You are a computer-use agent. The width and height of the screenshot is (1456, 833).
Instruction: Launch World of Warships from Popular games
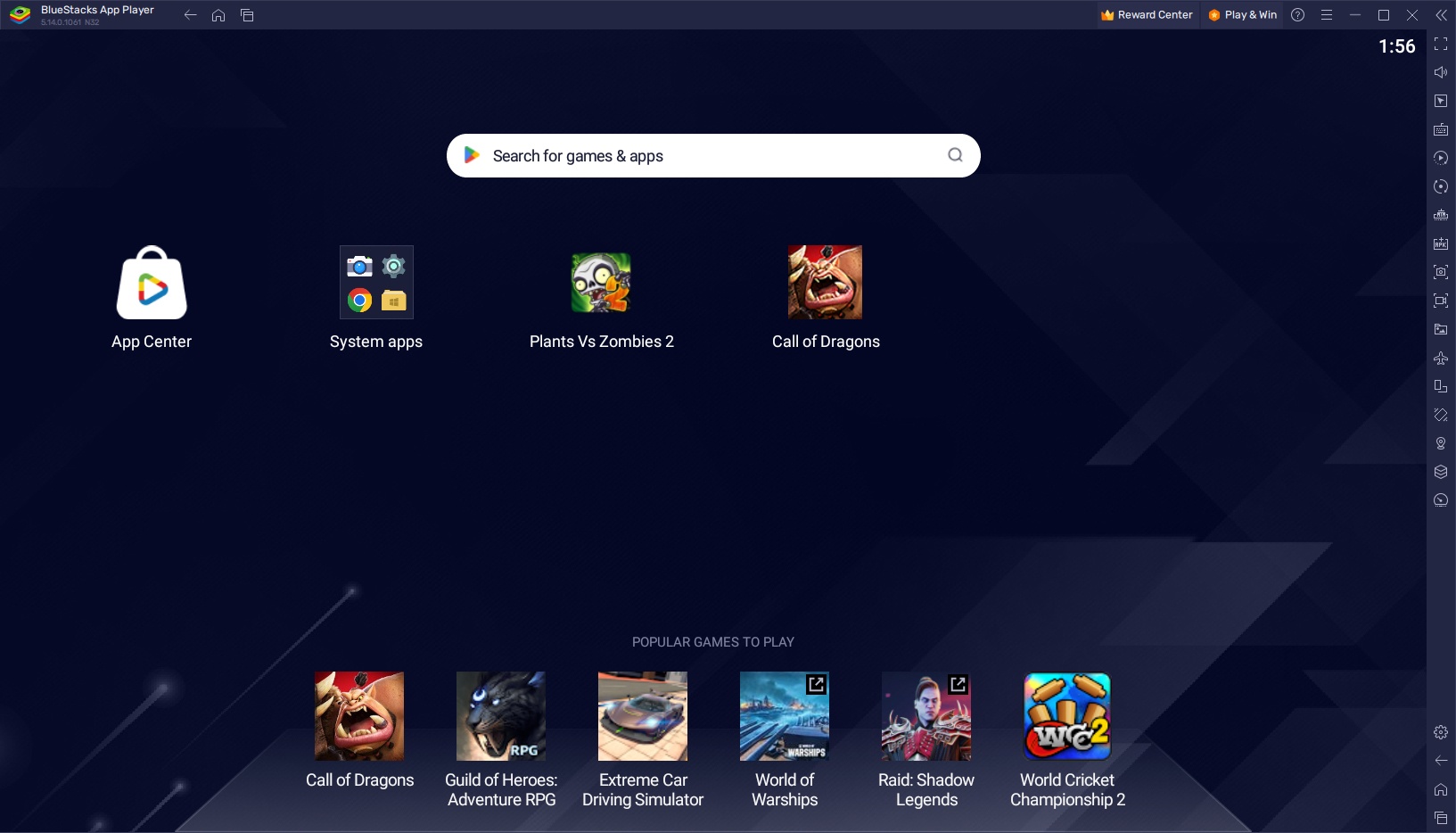[784, 716]
